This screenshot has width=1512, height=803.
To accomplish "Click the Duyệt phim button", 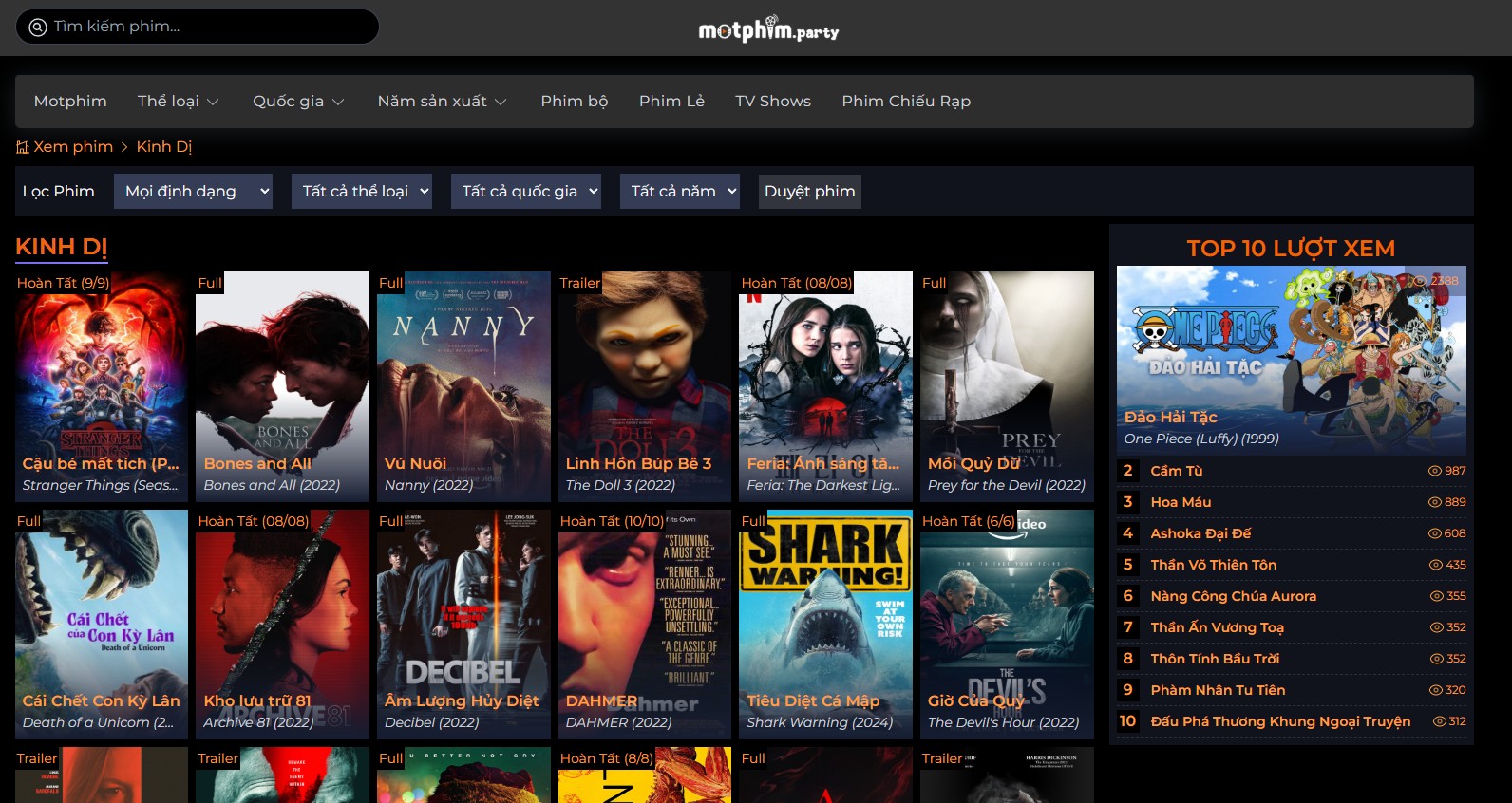I will point(810,192).
